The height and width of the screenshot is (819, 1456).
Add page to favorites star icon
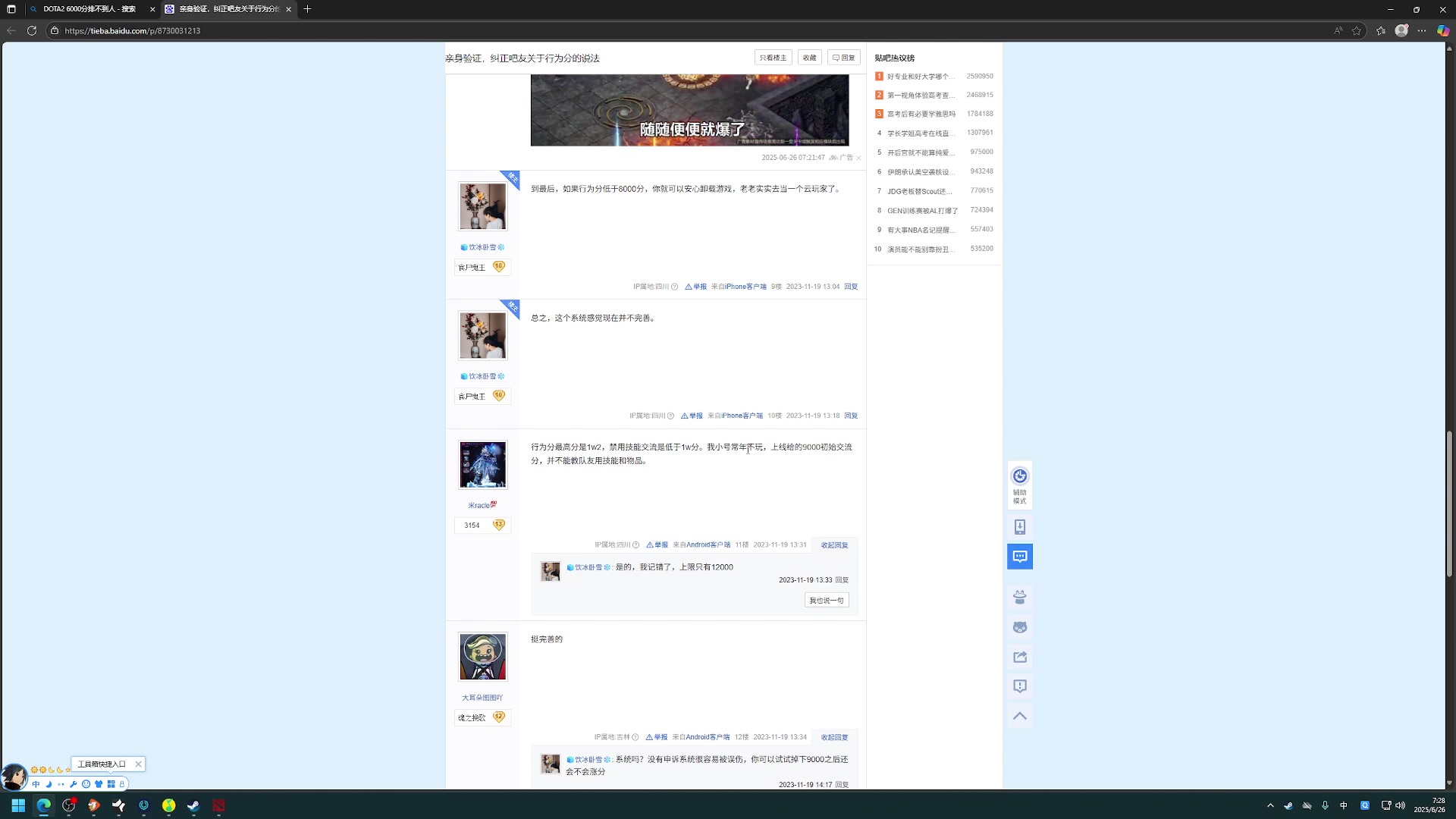[1357, 30]
